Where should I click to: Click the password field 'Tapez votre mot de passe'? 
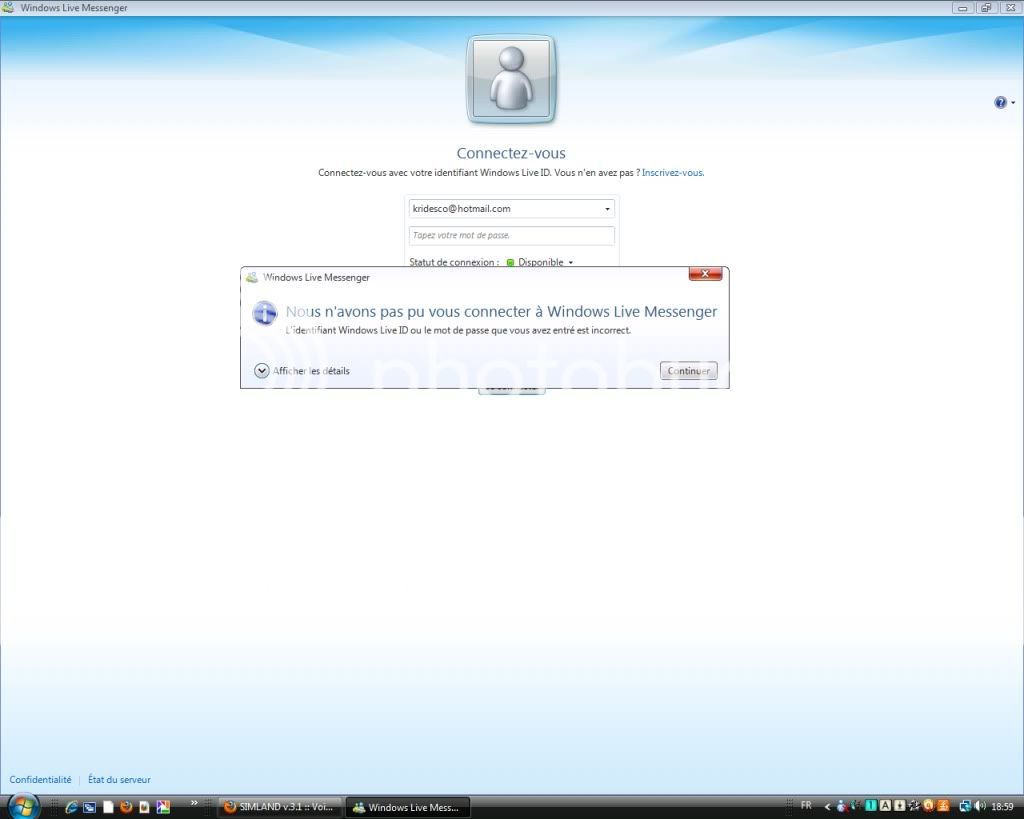point(511,235)
